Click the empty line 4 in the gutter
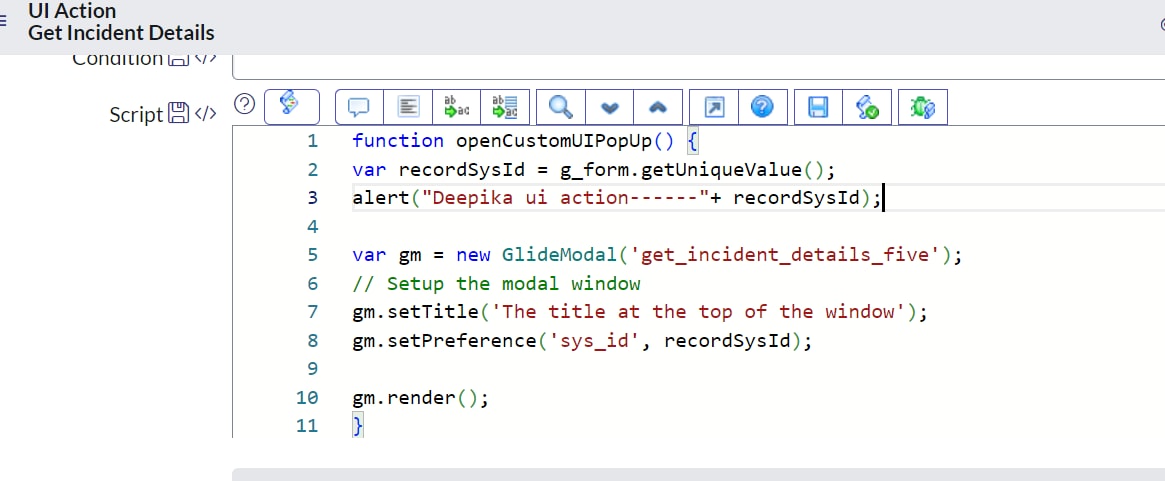Screen dimensions: 1165x481 point(312,226)
